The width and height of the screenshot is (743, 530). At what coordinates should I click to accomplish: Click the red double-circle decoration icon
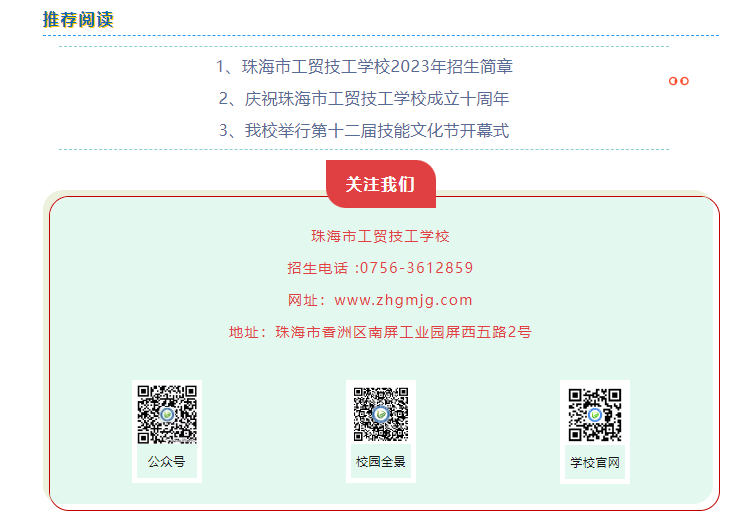tap(679, 81)
